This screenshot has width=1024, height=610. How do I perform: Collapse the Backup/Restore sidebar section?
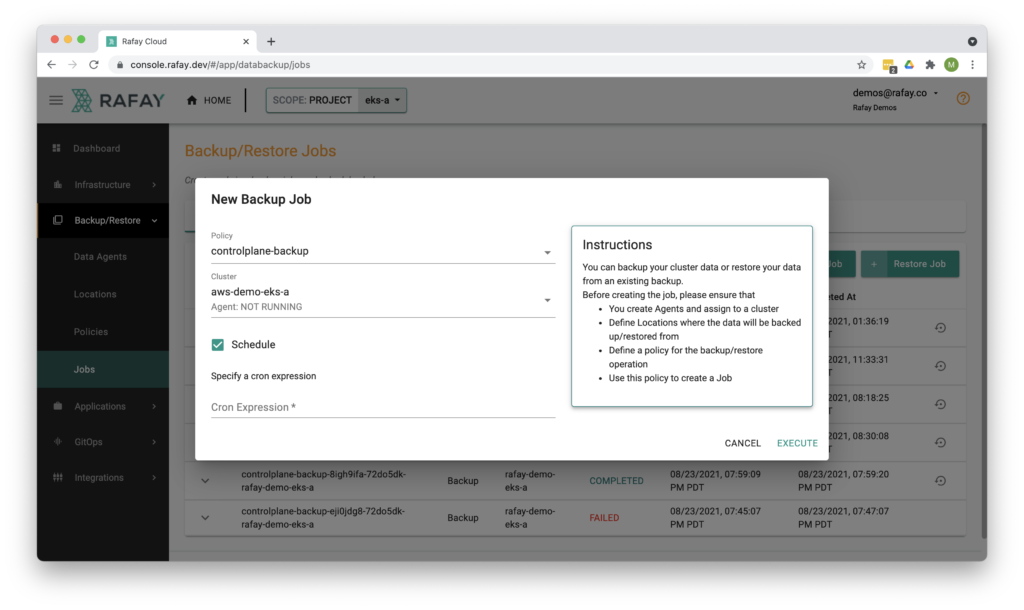tap(154, 221)
